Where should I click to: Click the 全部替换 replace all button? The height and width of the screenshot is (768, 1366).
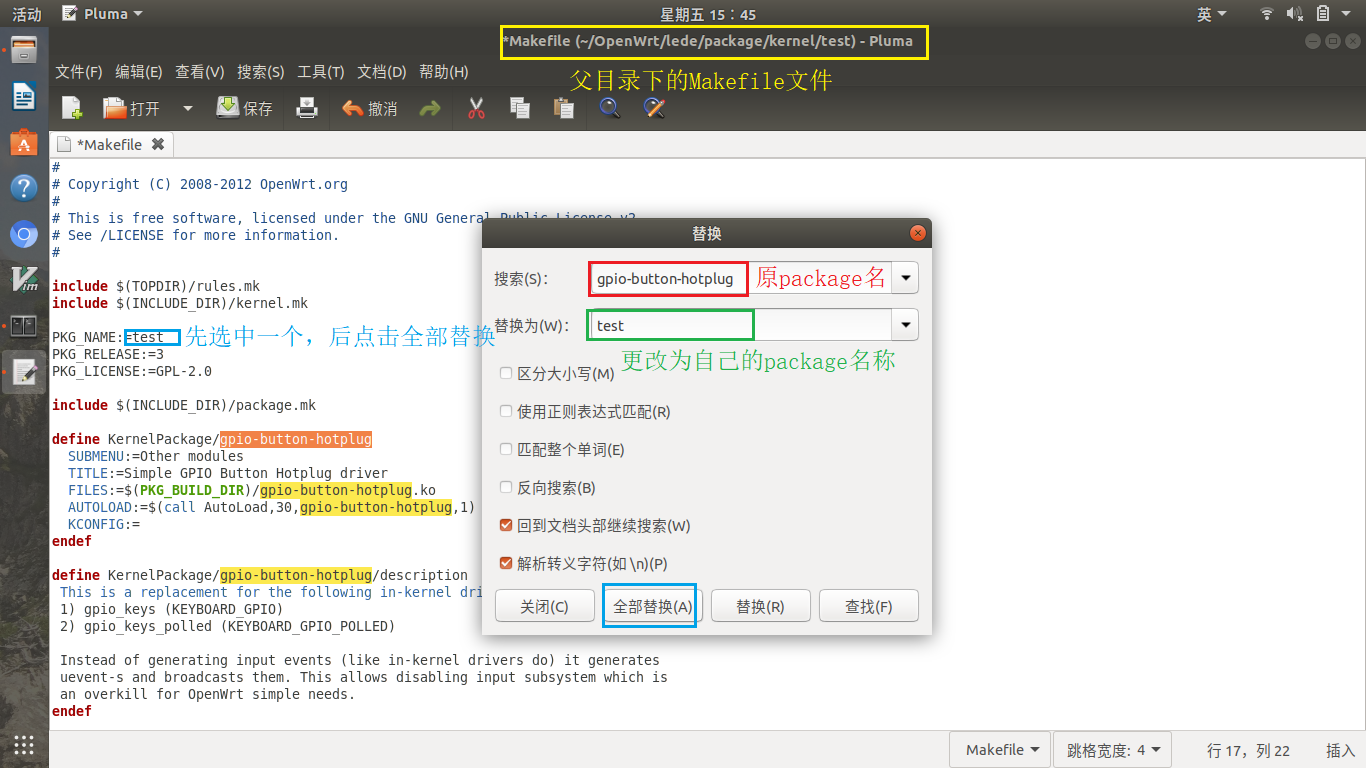649,605
